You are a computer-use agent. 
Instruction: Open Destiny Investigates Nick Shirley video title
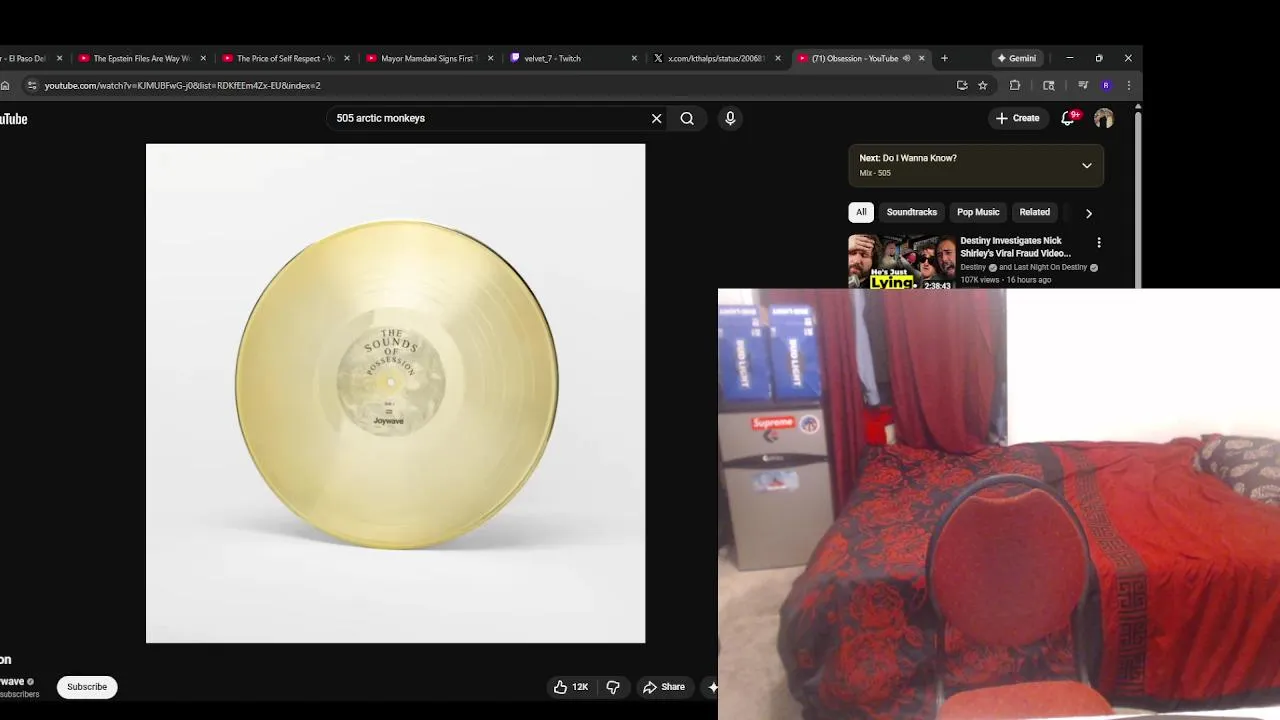coord(1015,247)
